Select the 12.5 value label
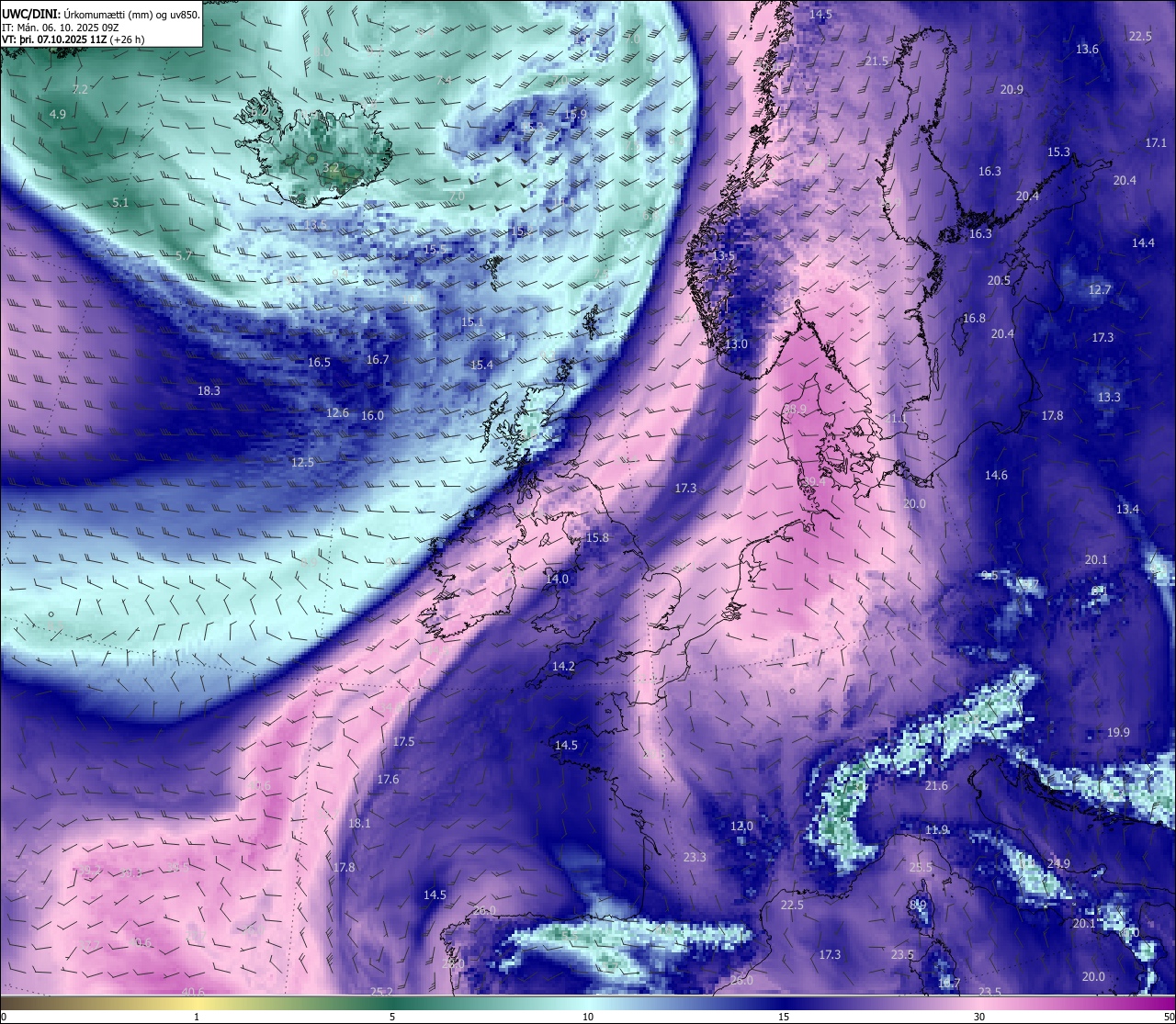Image resolution: width=1176 pixels, height=1024 pixels. pos(302,462)
